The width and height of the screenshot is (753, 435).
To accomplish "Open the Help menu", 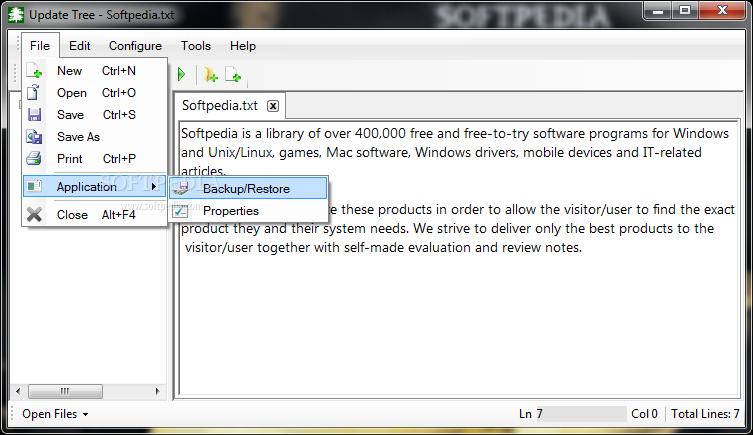I will (243, 46).
